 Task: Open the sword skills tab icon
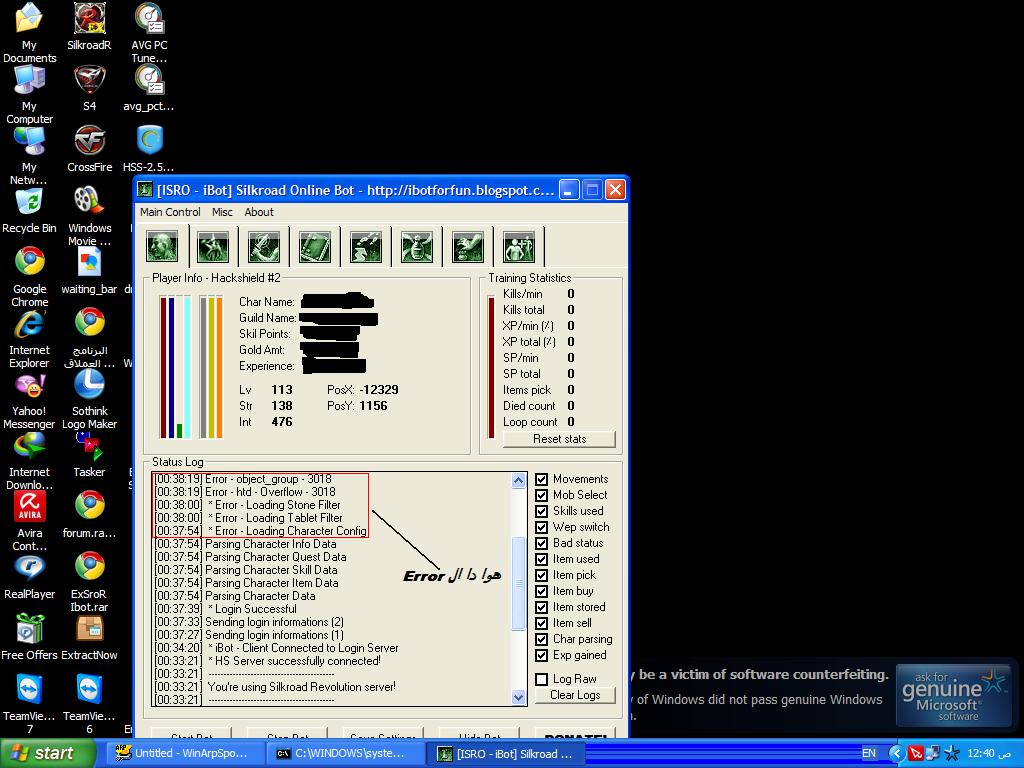point(264,247)
